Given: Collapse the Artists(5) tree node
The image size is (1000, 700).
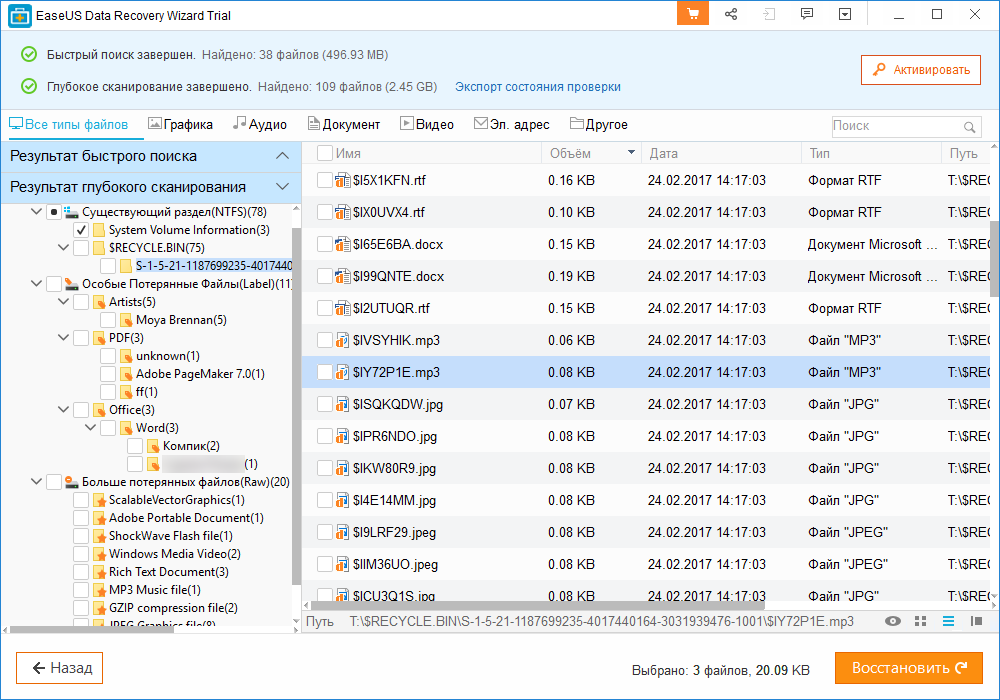Looking at the screenshot, I should pos(63,302).
